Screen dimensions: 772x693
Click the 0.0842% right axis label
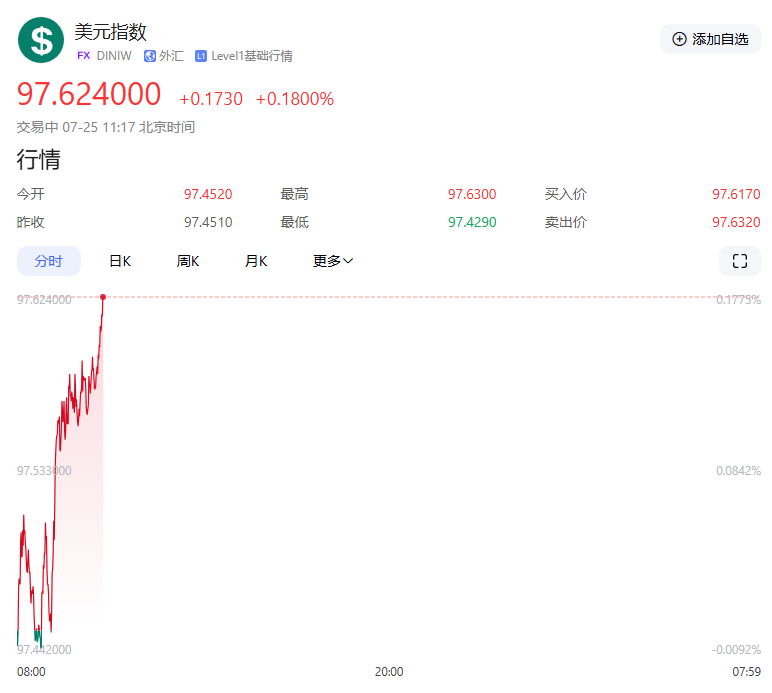[x=738, y=471]
